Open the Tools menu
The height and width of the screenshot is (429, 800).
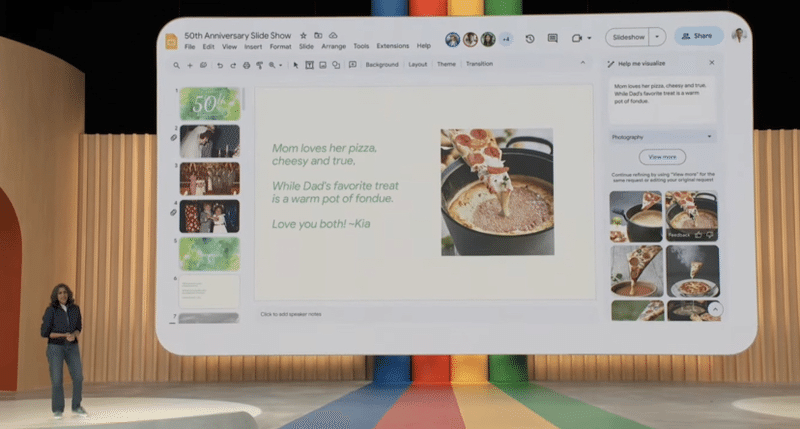[x=361, y=46]
